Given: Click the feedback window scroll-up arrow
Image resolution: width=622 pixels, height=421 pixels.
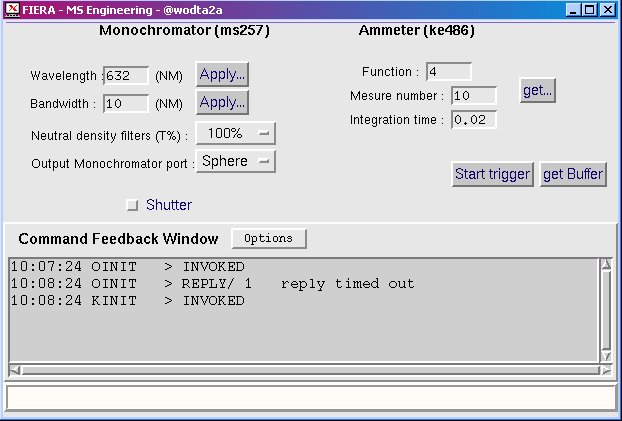Looking at the screenshot, I should click(x=605, y=266).
